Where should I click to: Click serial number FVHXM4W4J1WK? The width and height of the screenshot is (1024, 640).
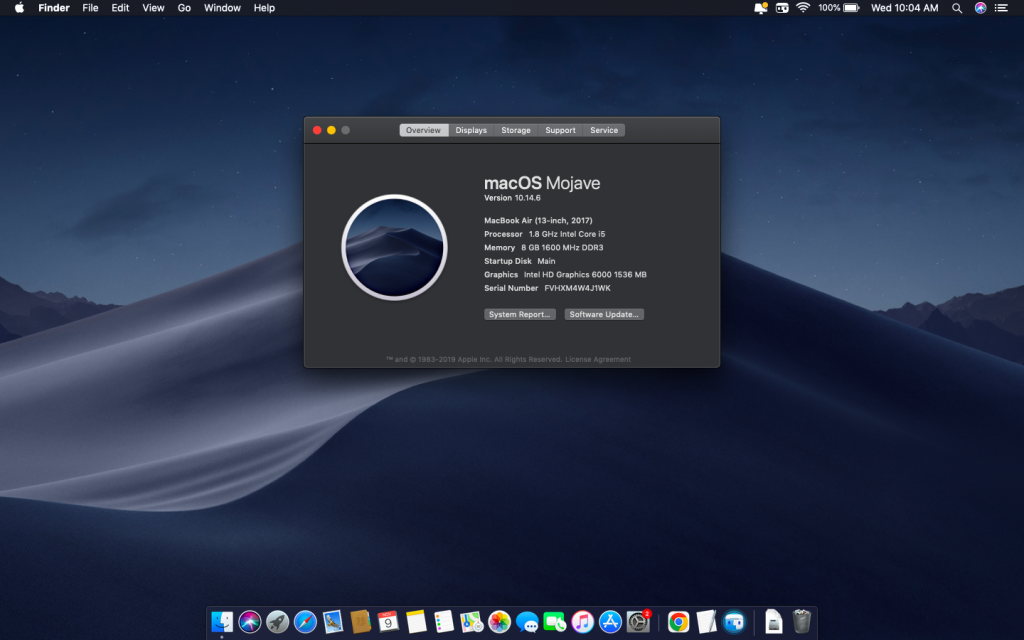click(577, 288)
